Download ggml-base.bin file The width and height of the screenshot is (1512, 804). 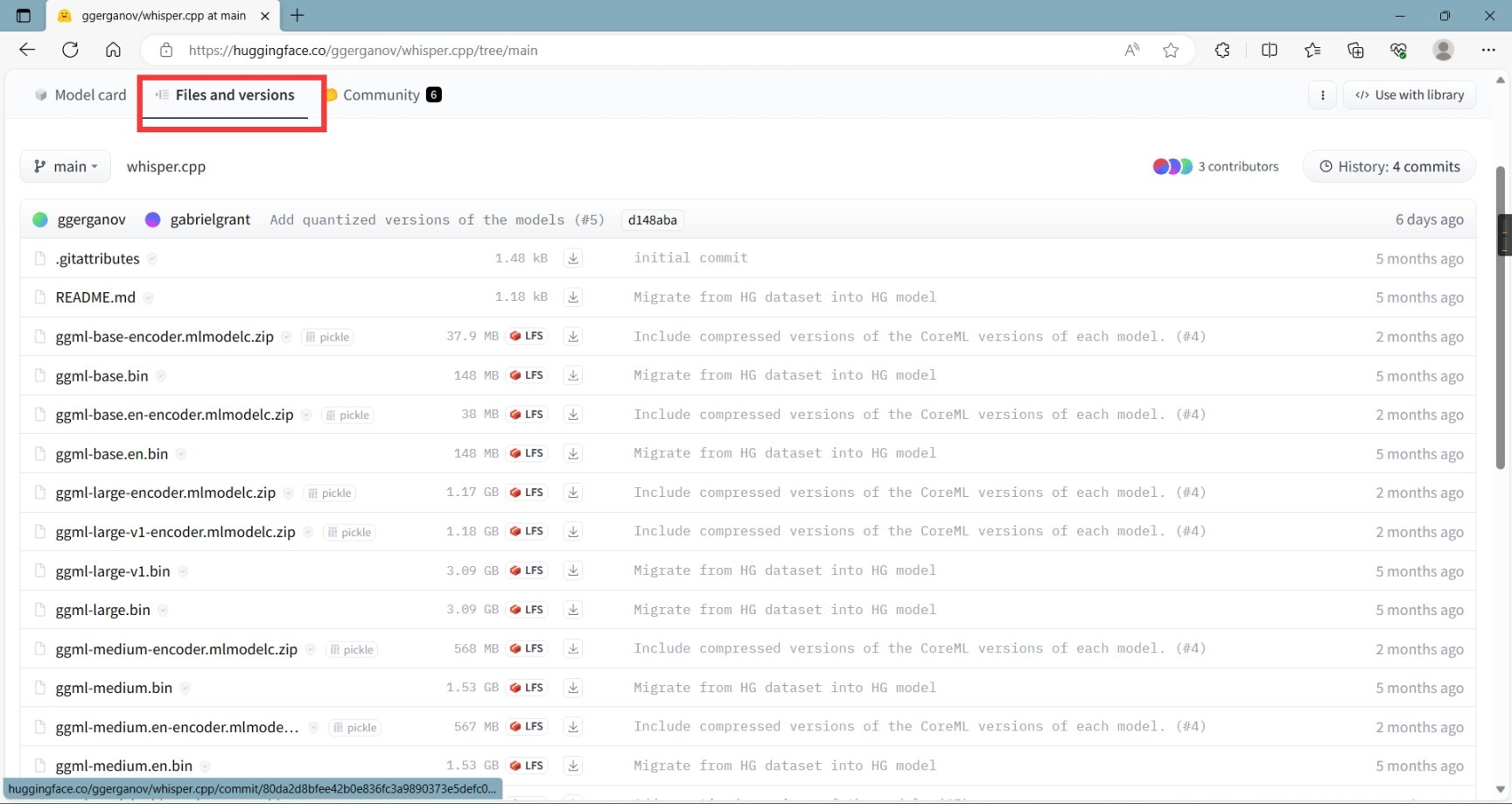pos(573,375)
